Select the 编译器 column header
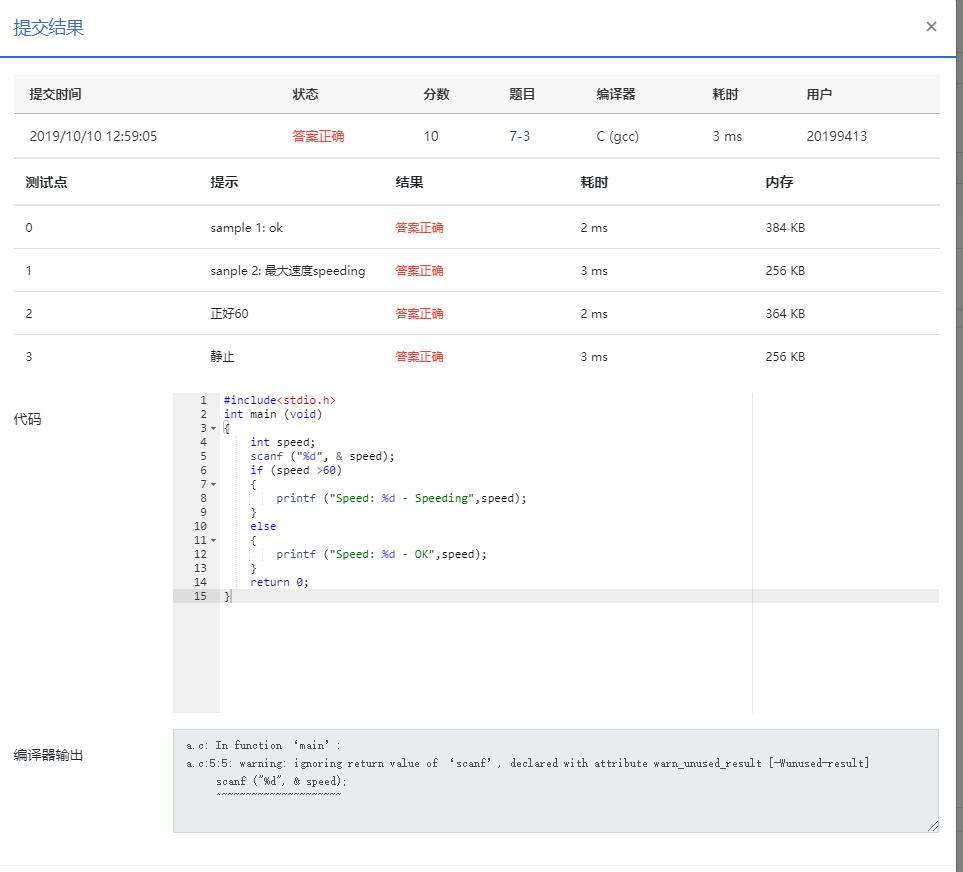This screenshot has height=872, width=963. [x=616, y=94]
